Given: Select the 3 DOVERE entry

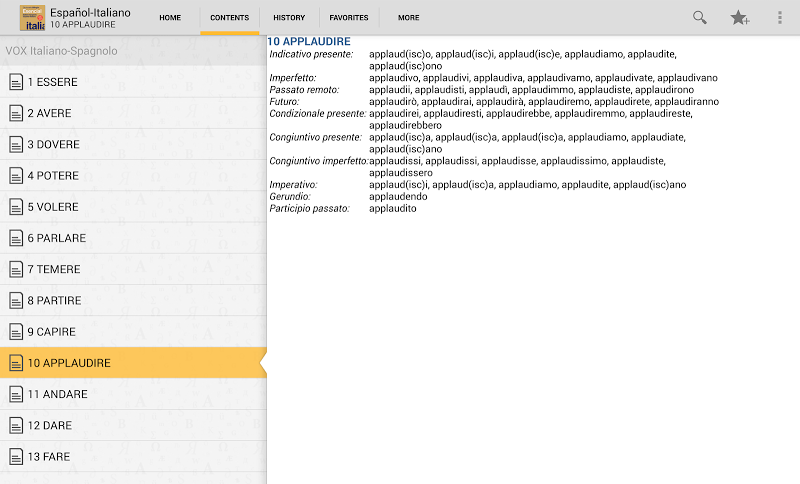Looking at the screenshot, I should (133, 144).
